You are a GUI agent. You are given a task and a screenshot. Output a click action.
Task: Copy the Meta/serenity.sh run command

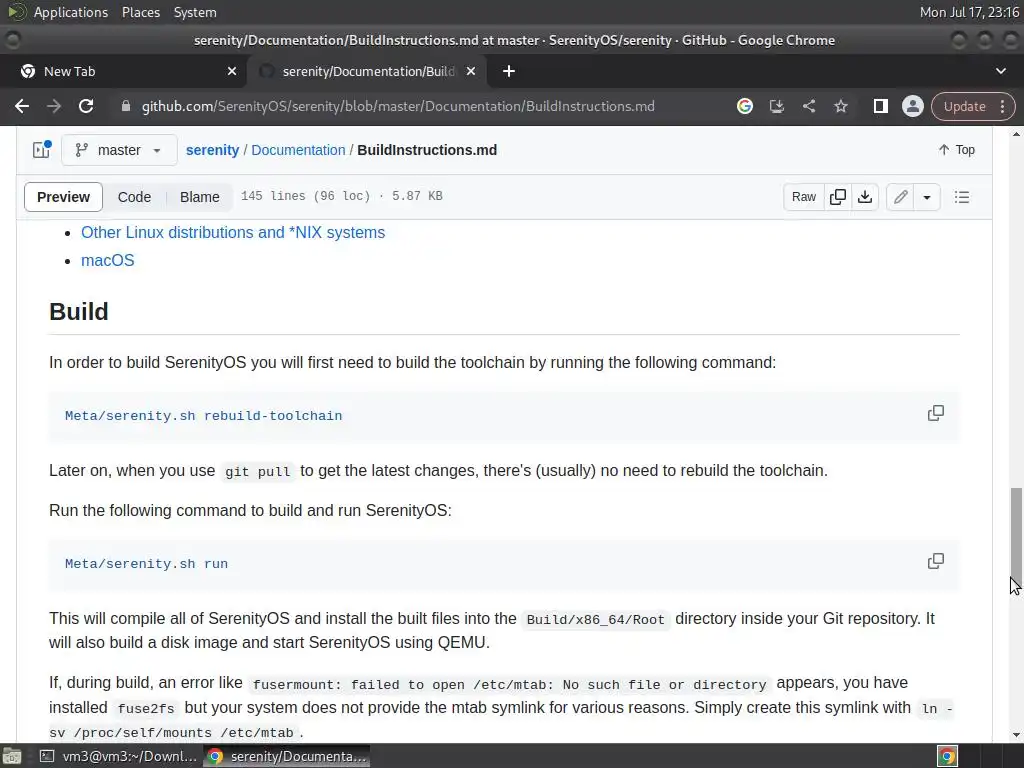tap(936, 561)
